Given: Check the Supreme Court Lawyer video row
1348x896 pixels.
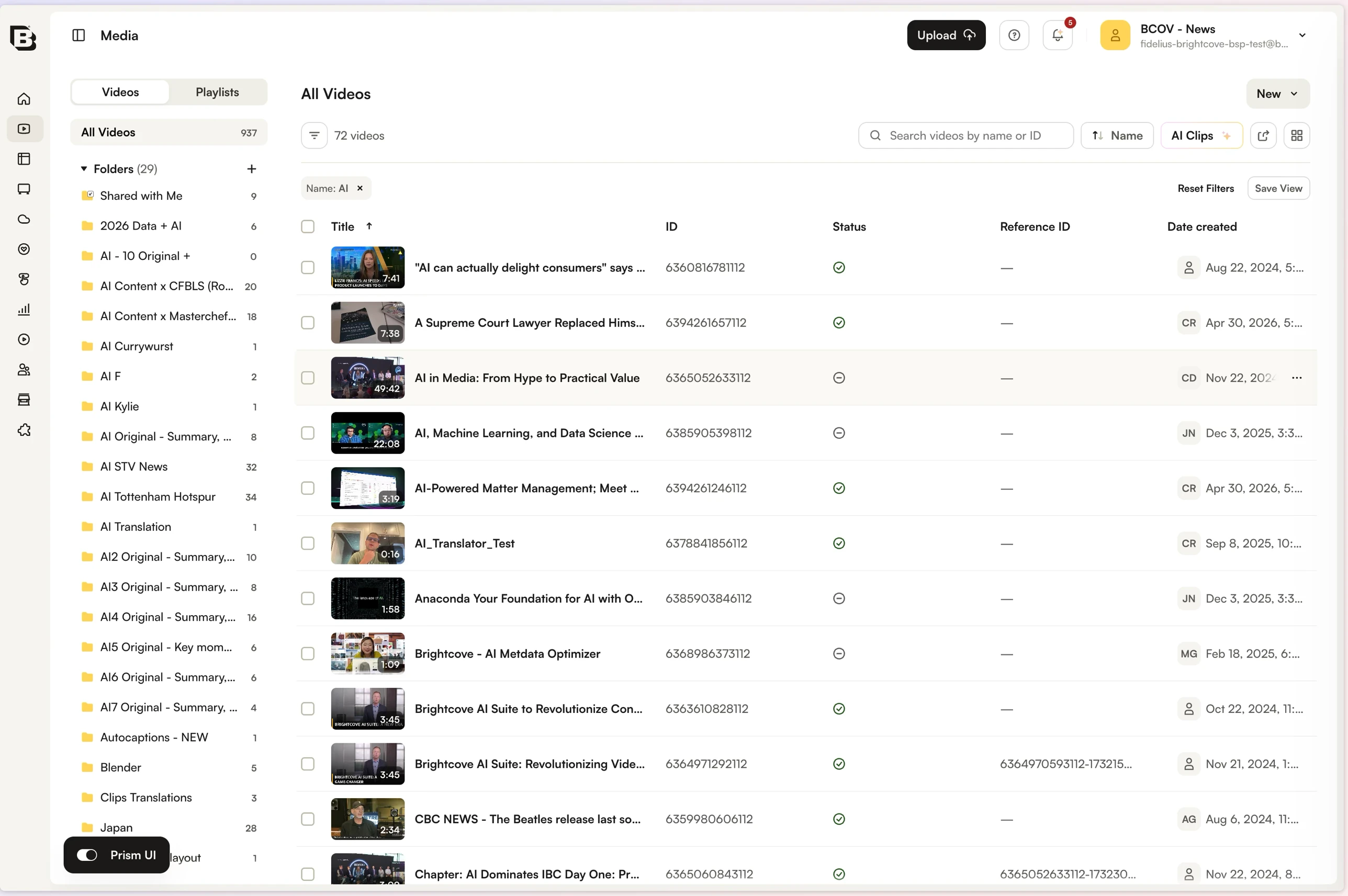Looking at the screenshot, I should (308, 323).
